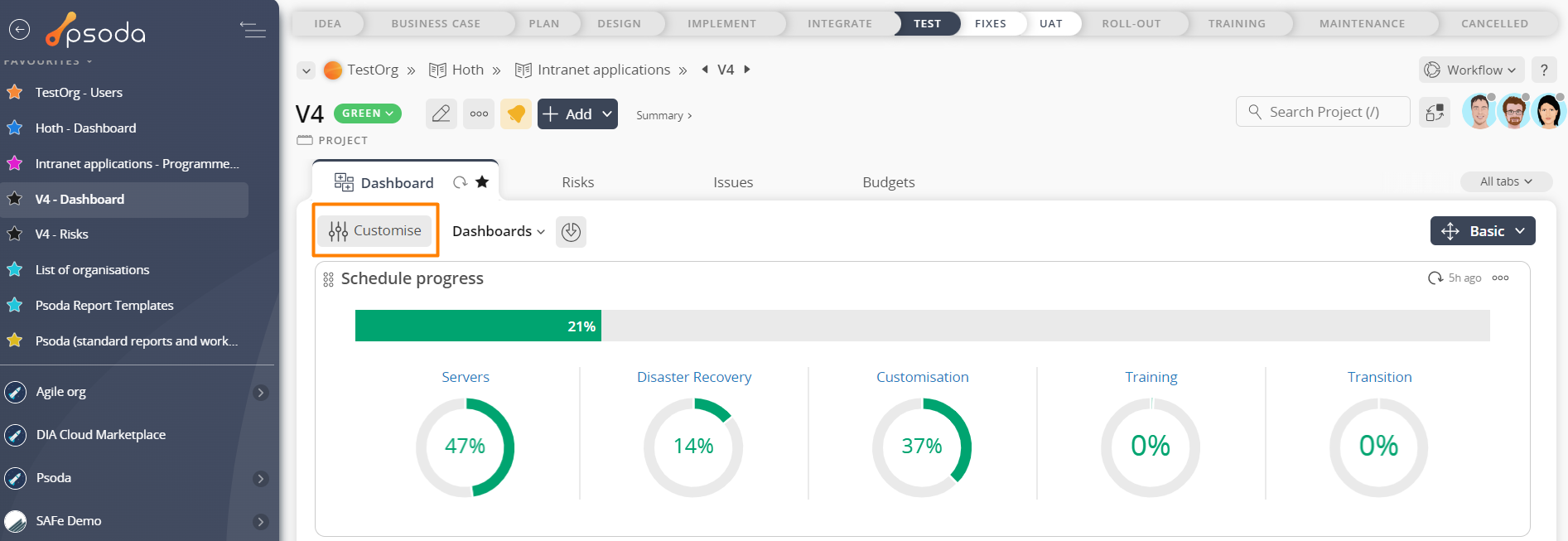Click the Psoda logo
1568x541 pixels.
pyautogui.click(x=95, y=30)
